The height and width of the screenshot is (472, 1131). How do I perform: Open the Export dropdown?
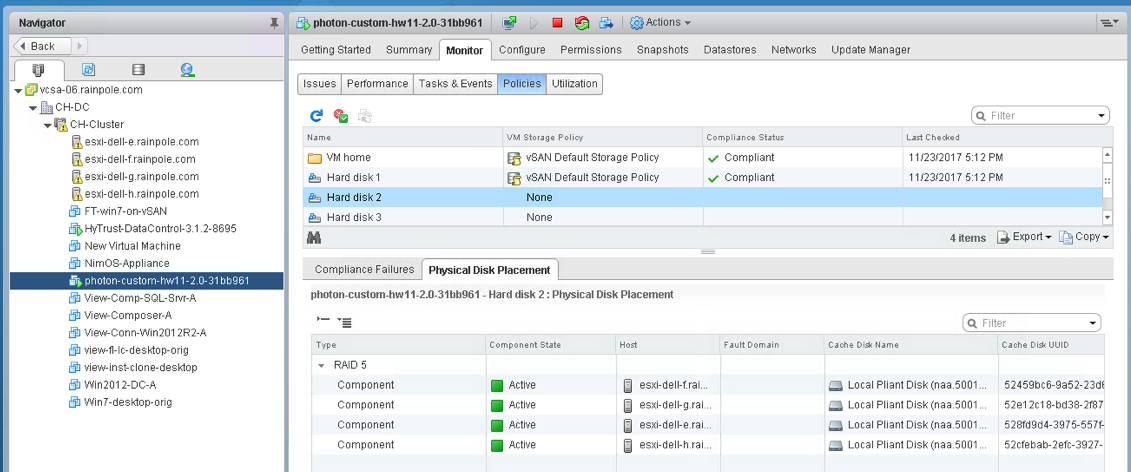(x=1024, y=237)
